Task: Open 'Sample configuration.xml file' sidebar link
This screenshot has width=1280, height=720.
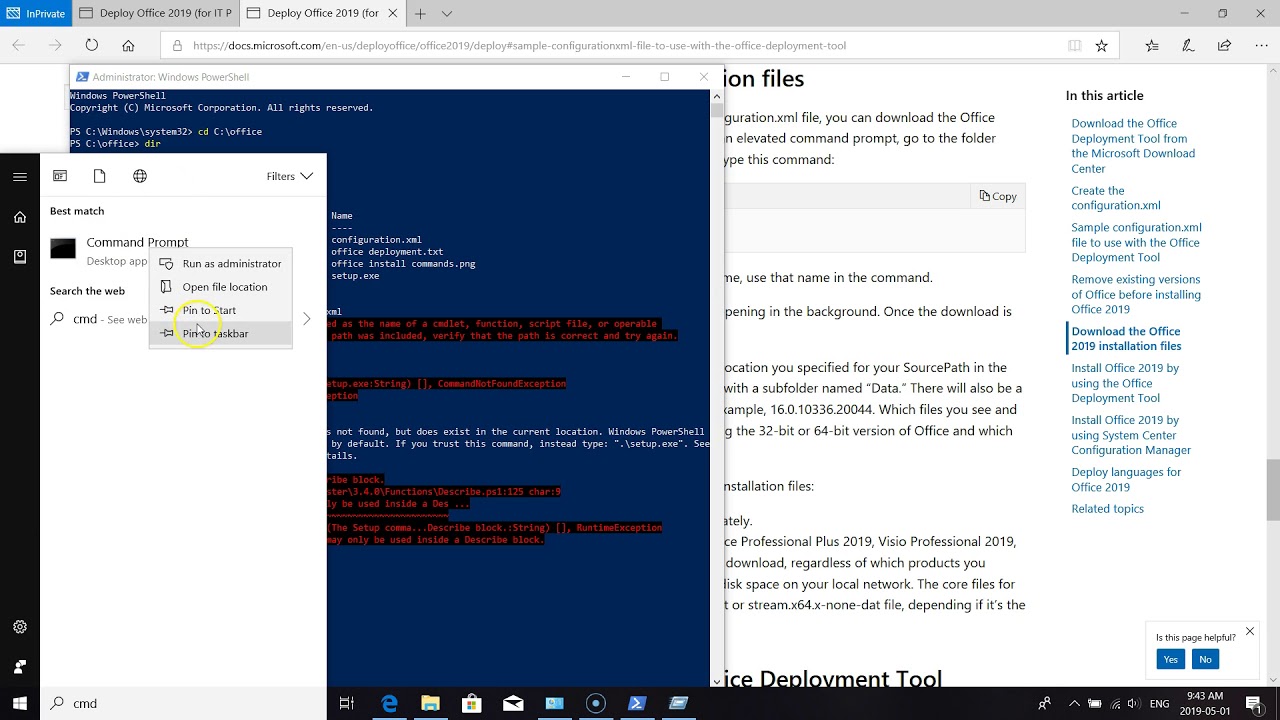Action: click(x=1136, y=242)
